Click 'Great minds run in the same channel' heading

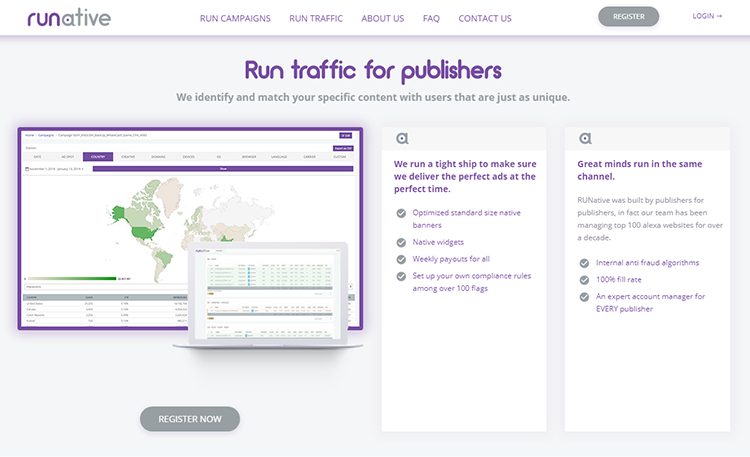[640, 170]
